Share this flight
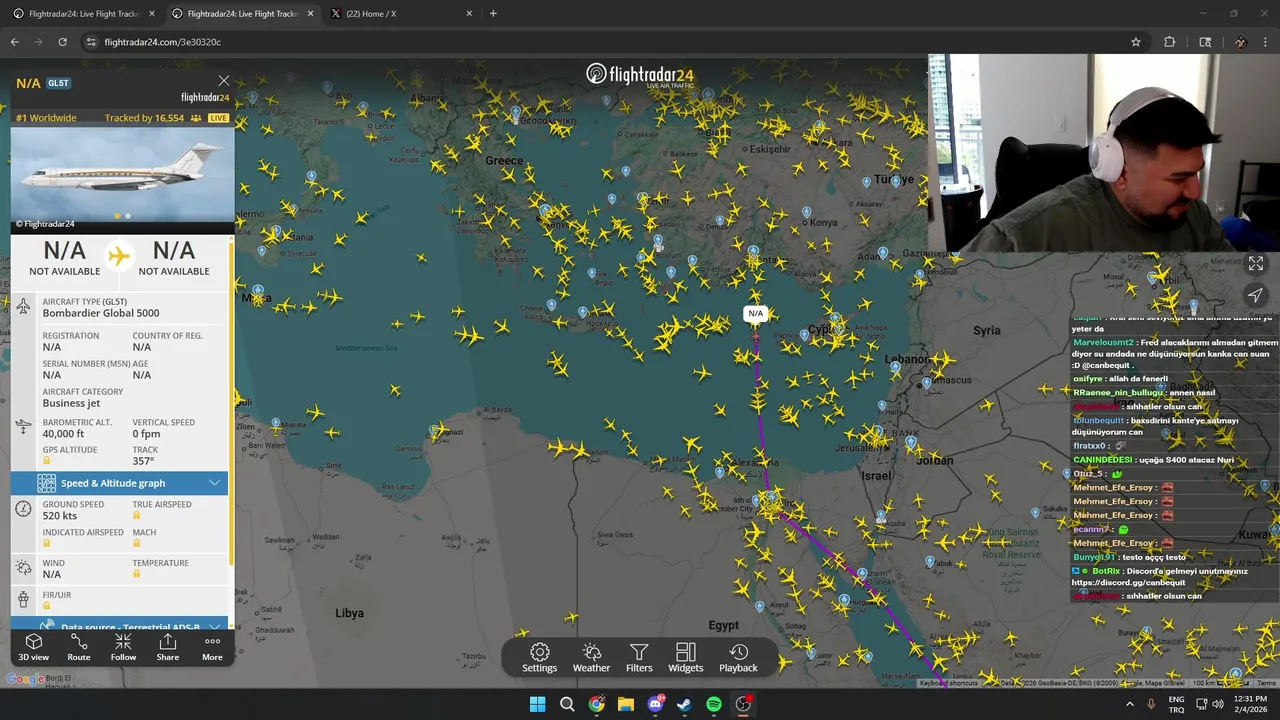The height and width of the screenshot is (720, 1280). pos(168,647)
